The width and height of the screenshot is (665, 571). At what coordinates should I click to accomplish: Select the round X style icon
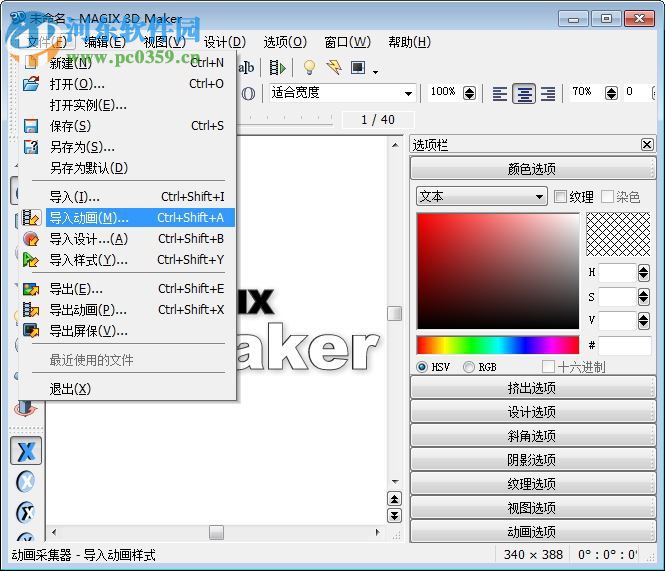25,482
